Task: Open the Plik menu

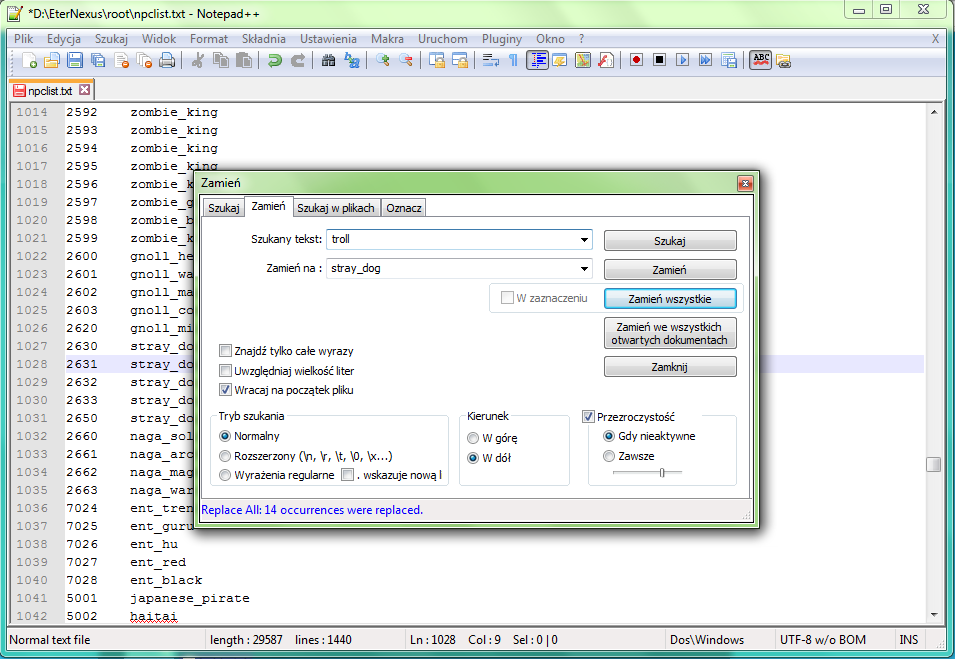Action: pos(23,38)
